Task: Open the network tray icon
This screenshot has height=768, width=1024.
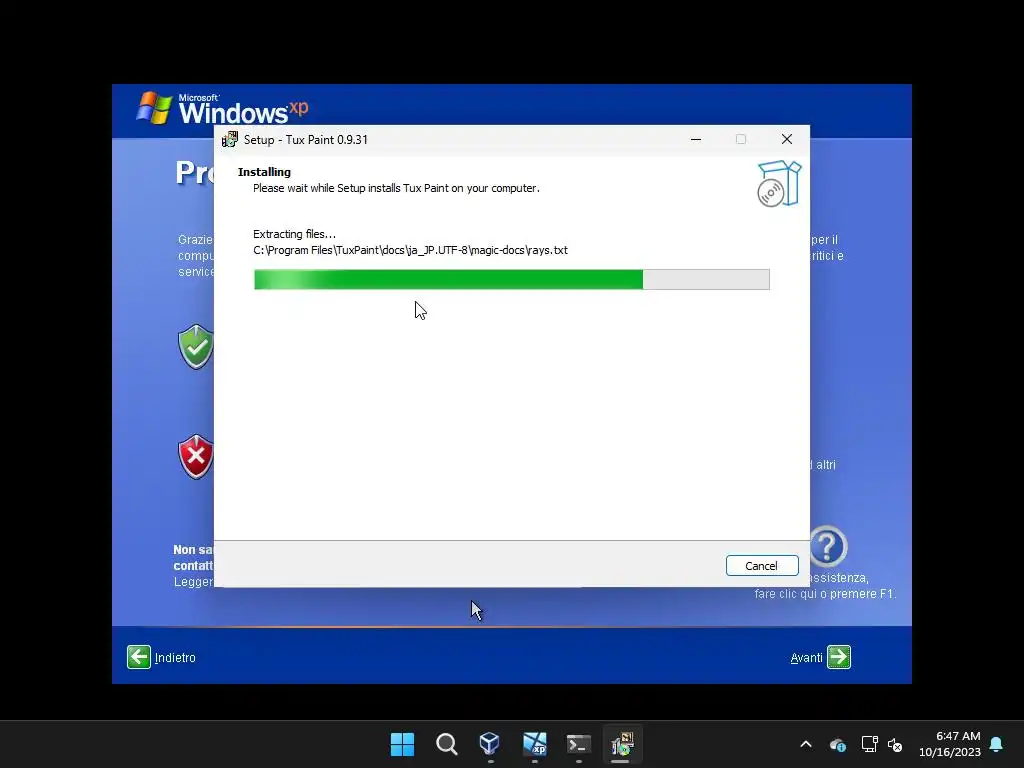Action: coord(869,744)
